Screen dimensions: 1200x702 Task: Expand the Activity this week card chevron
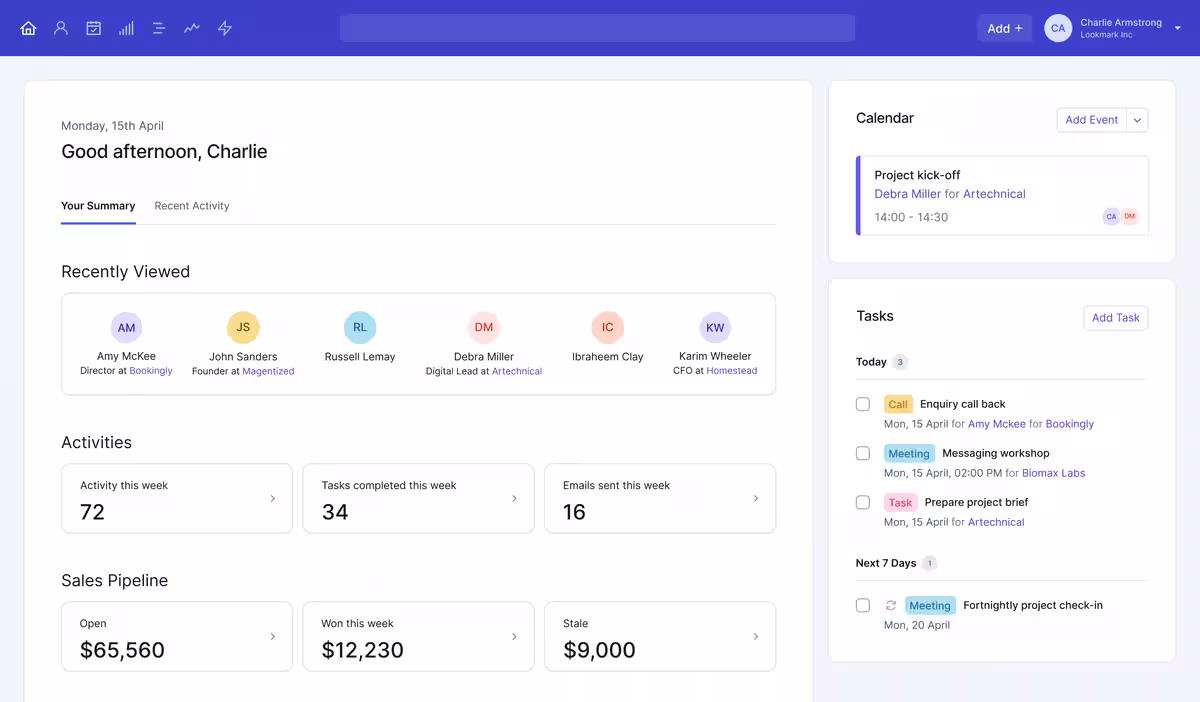click(273, 498)
